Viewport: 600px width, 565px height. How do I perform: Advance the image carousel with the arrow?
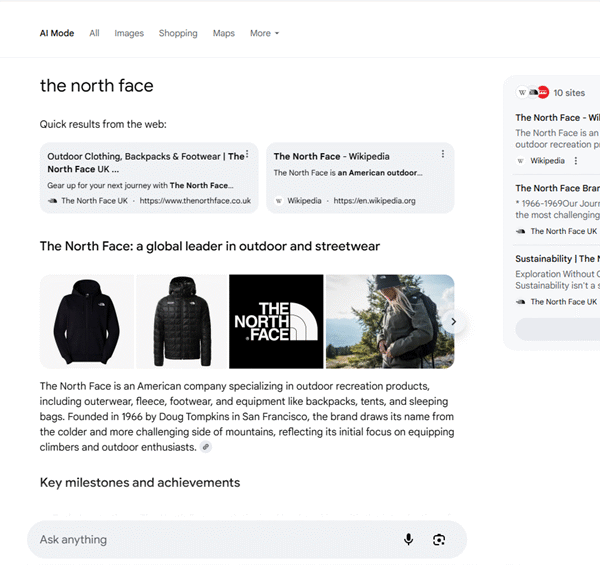454,322
